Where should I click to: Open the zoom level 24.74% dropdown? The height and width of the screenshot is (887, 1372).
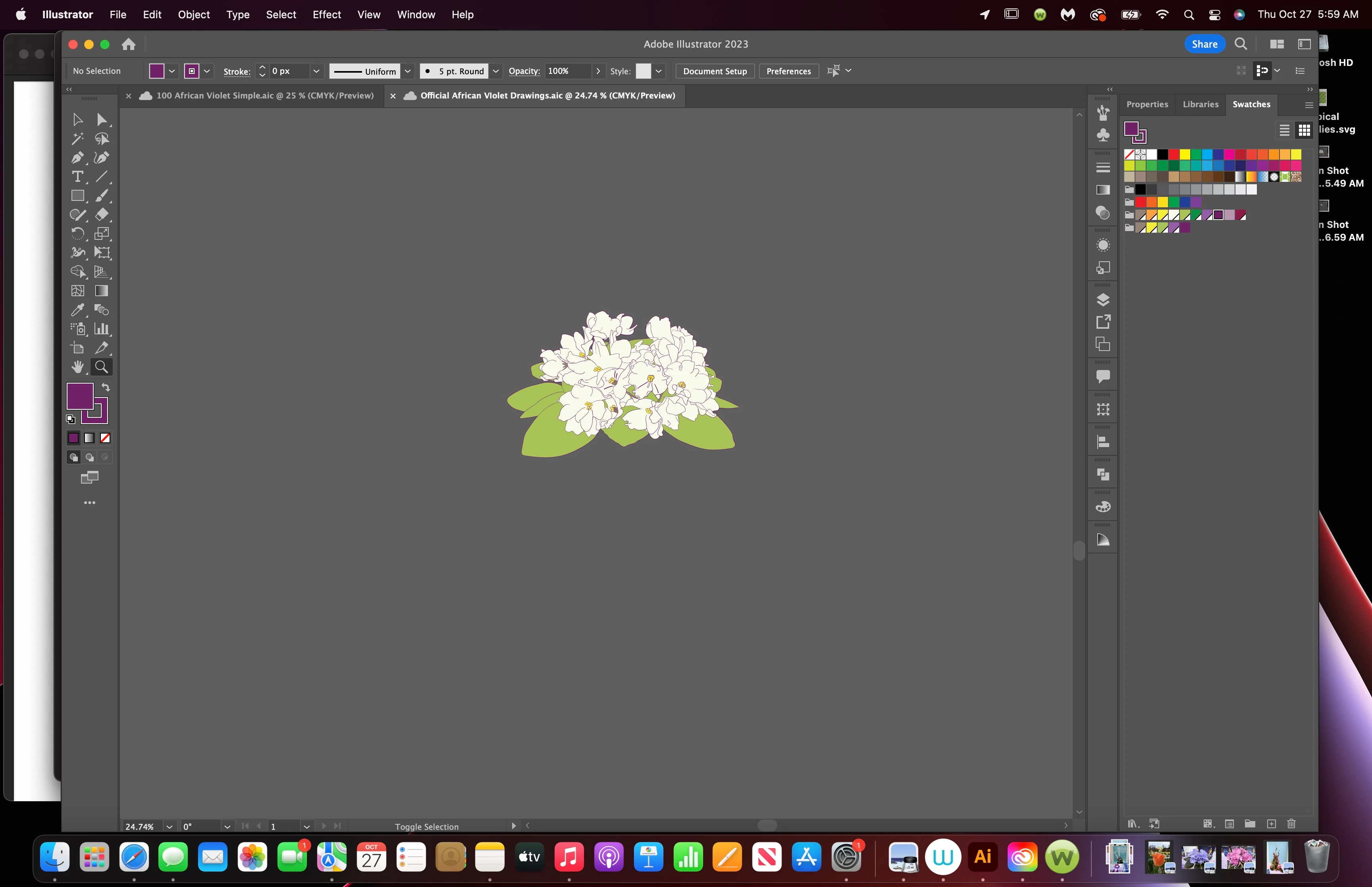tap(169, 827)
